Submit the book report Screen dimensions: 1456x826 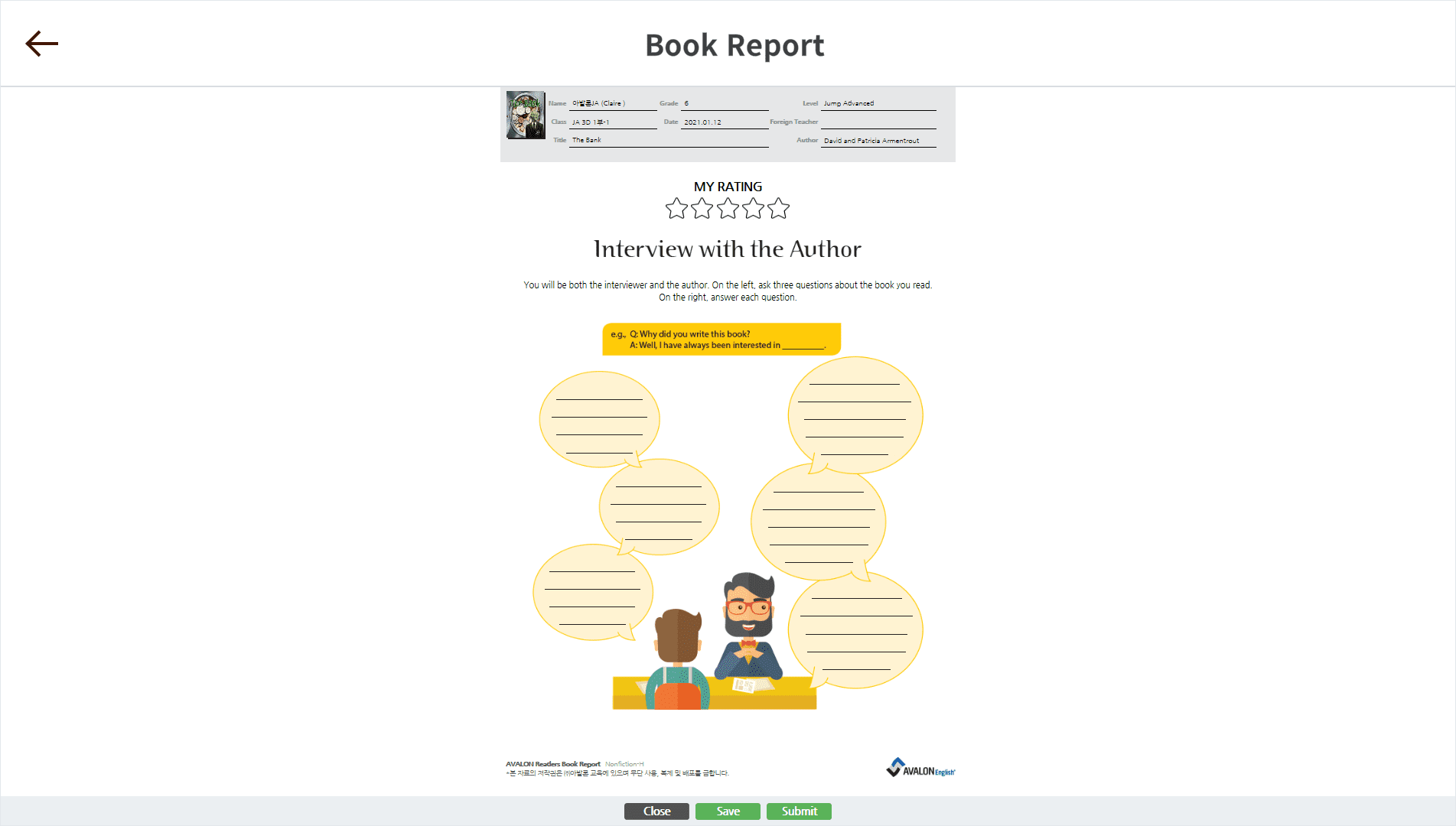799,811
